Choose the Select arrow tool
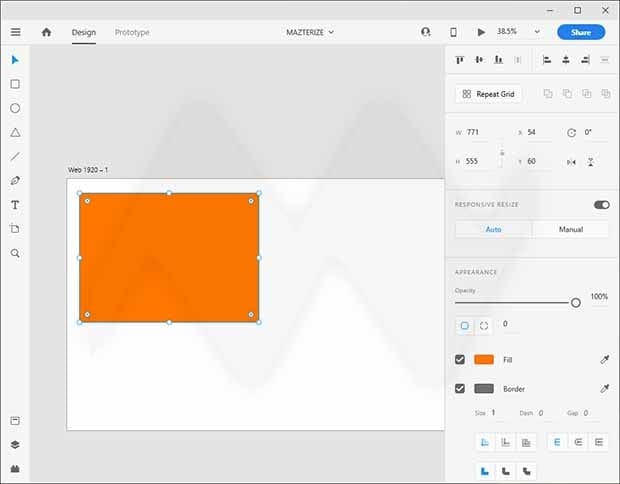The height and width of the screenshot is (484, 620). point(15,60)
